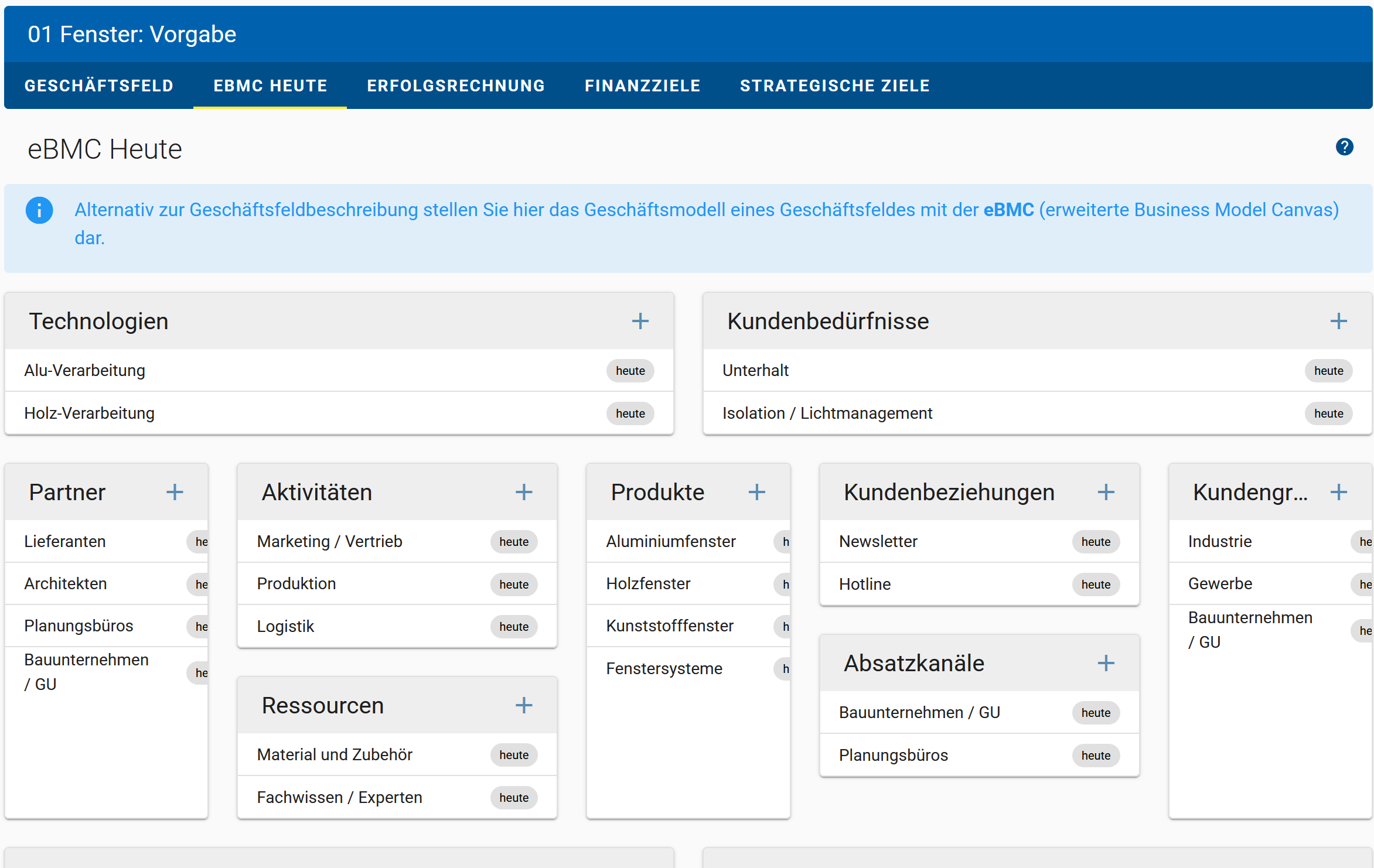Click heute tag on Absatzkanäle Bauunternehmen / GU

[x=1096, y=713]
